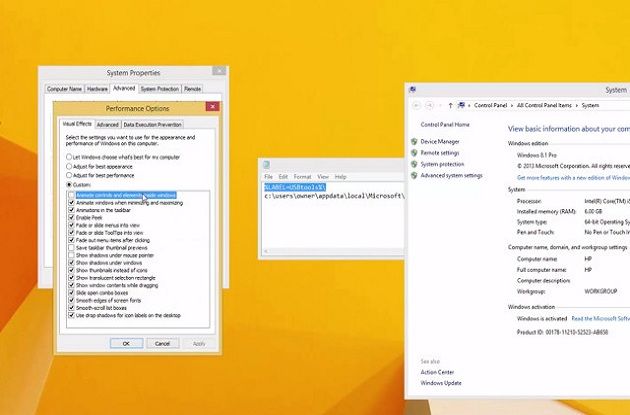This screenshot has width=630, height=415.
Task: Toggle Fade or slide menus into view
Action: pos(72,225)
